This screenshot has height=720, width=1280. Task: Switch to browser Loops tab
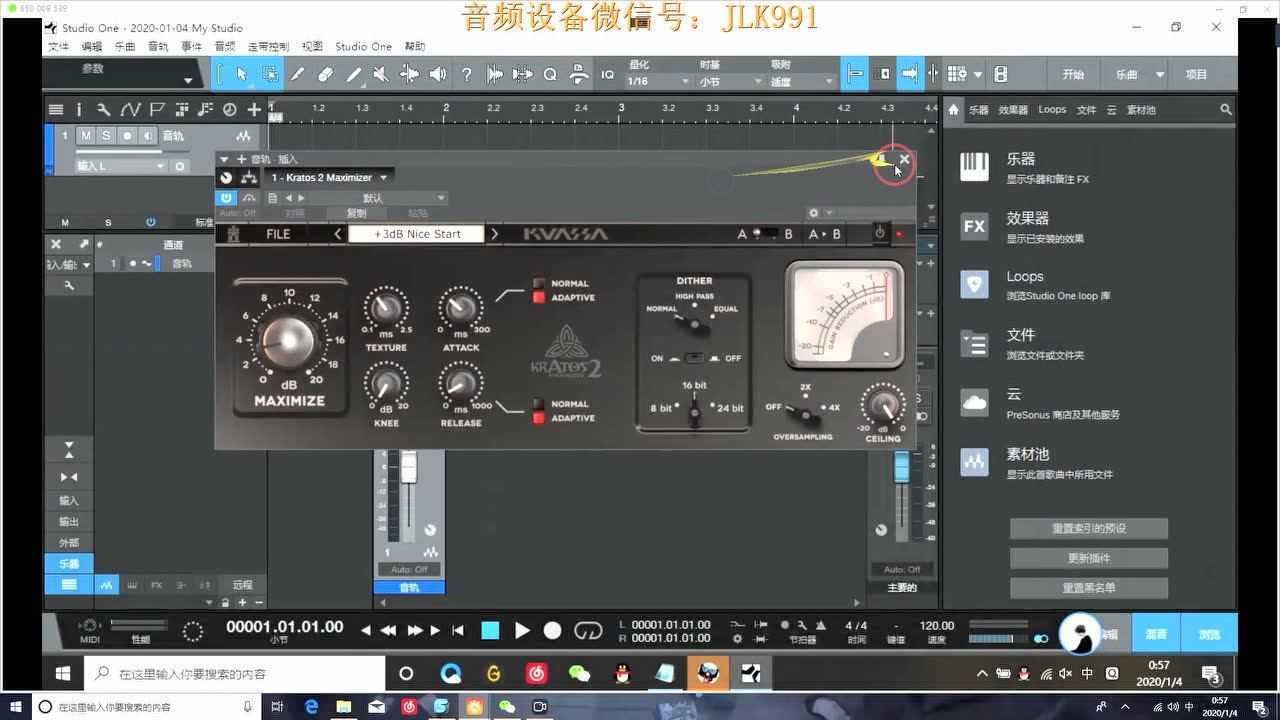1052,109
